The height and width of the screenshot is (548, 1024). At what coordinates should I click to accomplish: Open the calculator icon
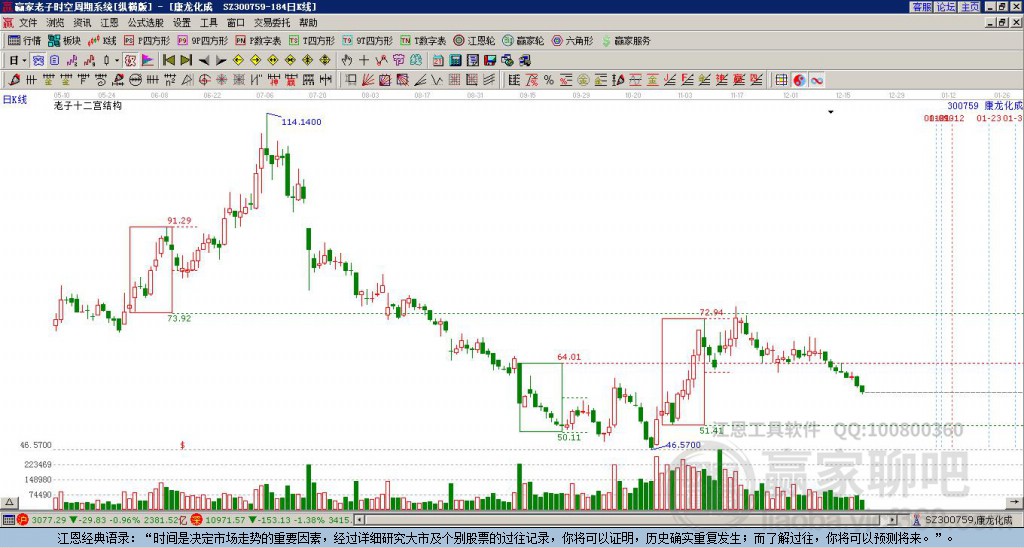pyautogui.click(x=455, y=61)
